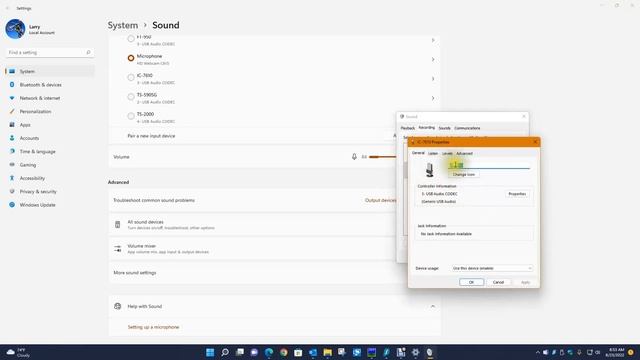Open IC-7600 device details chevron

click(433, 79)
